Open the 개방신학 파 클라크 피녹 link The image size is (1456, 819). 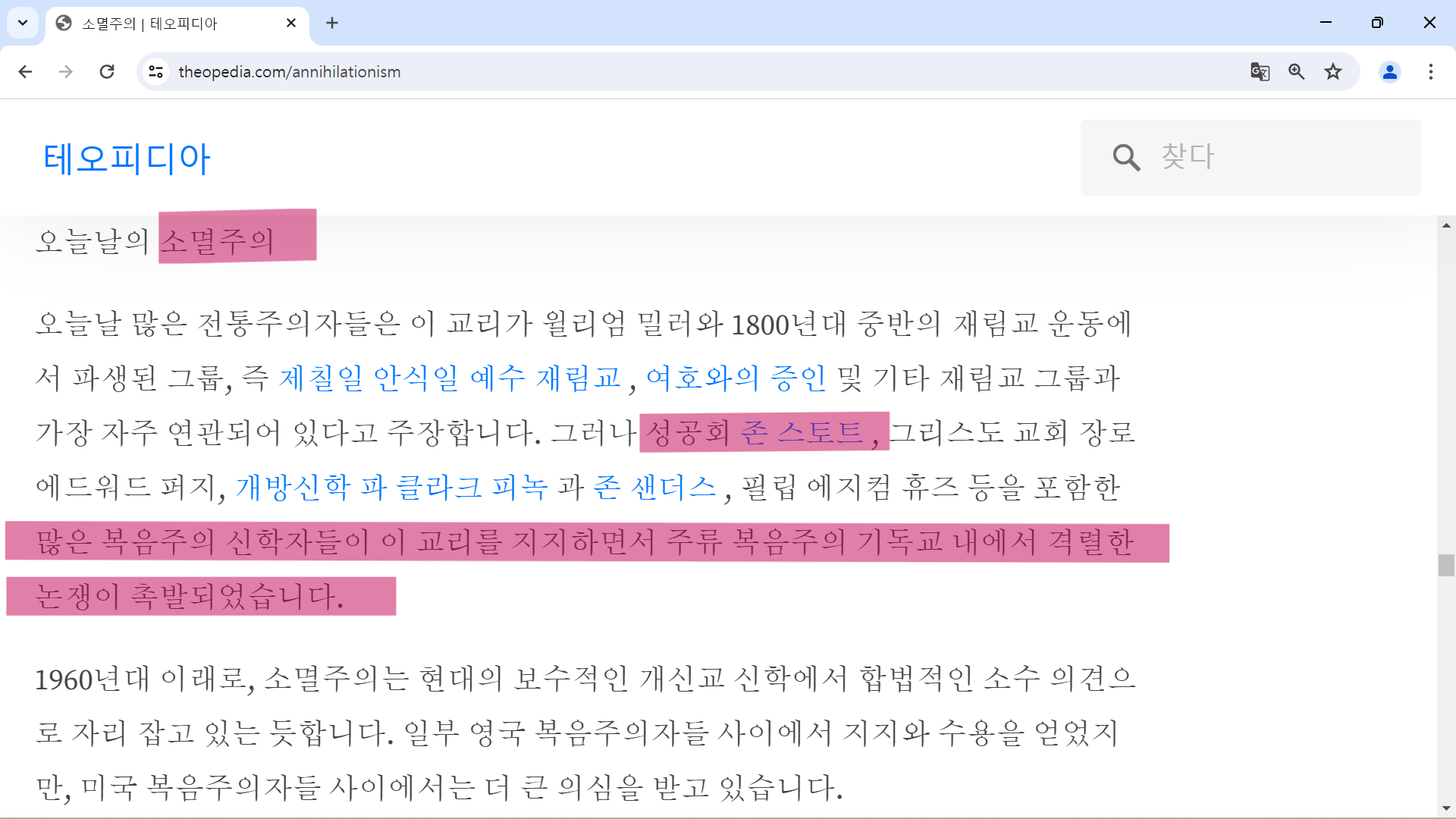(391, 487)
